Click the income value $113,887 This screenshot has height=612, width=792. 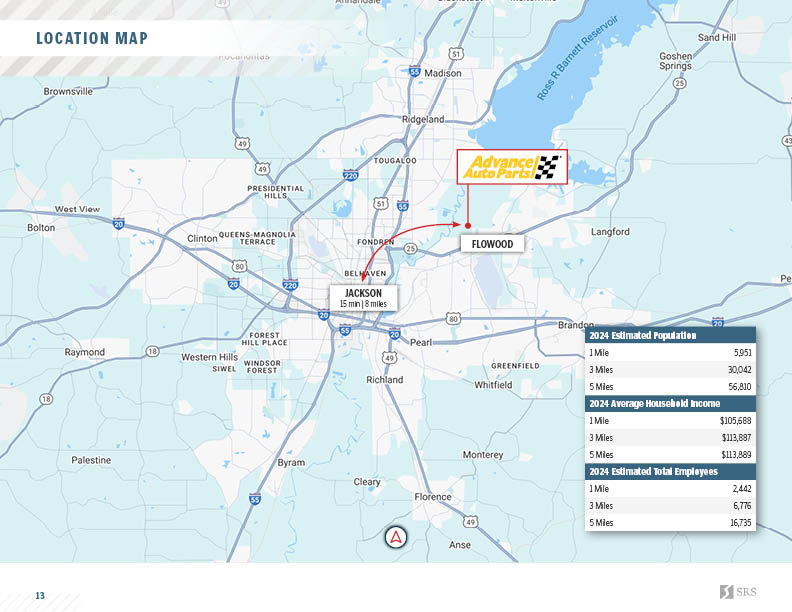(736, 438)
